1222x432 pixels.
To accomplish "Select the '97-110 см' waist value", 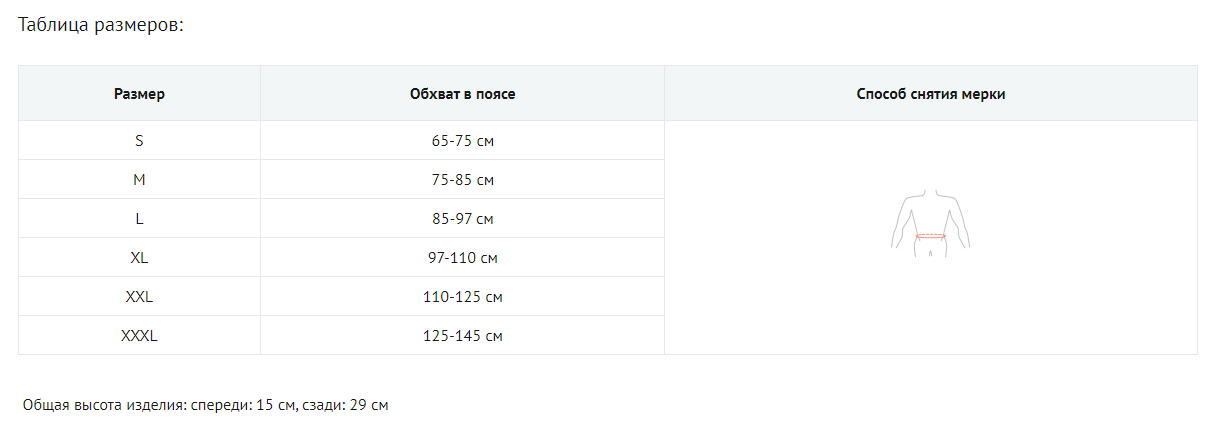I will tap(462, 258).
